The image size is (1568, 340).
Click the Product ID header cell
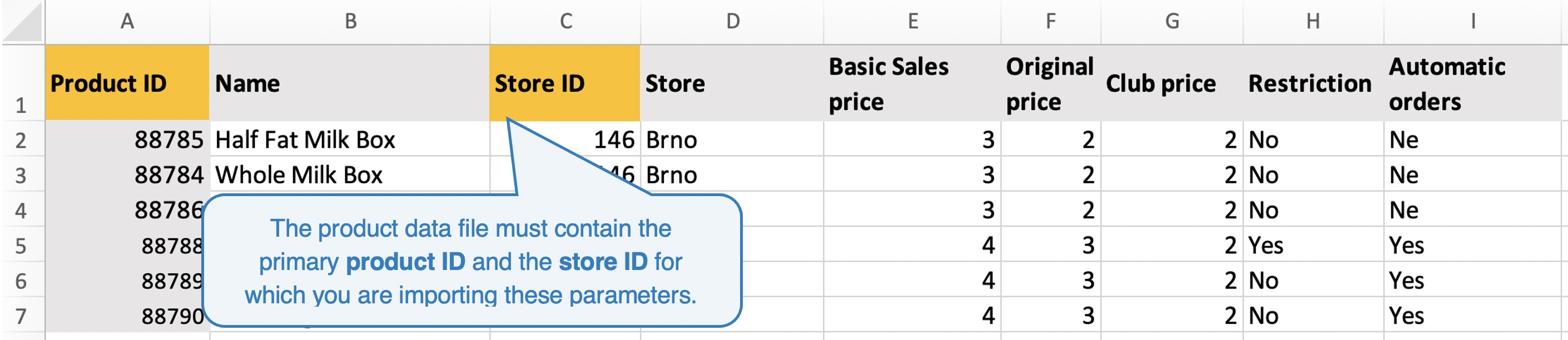(x=127, y=83)
